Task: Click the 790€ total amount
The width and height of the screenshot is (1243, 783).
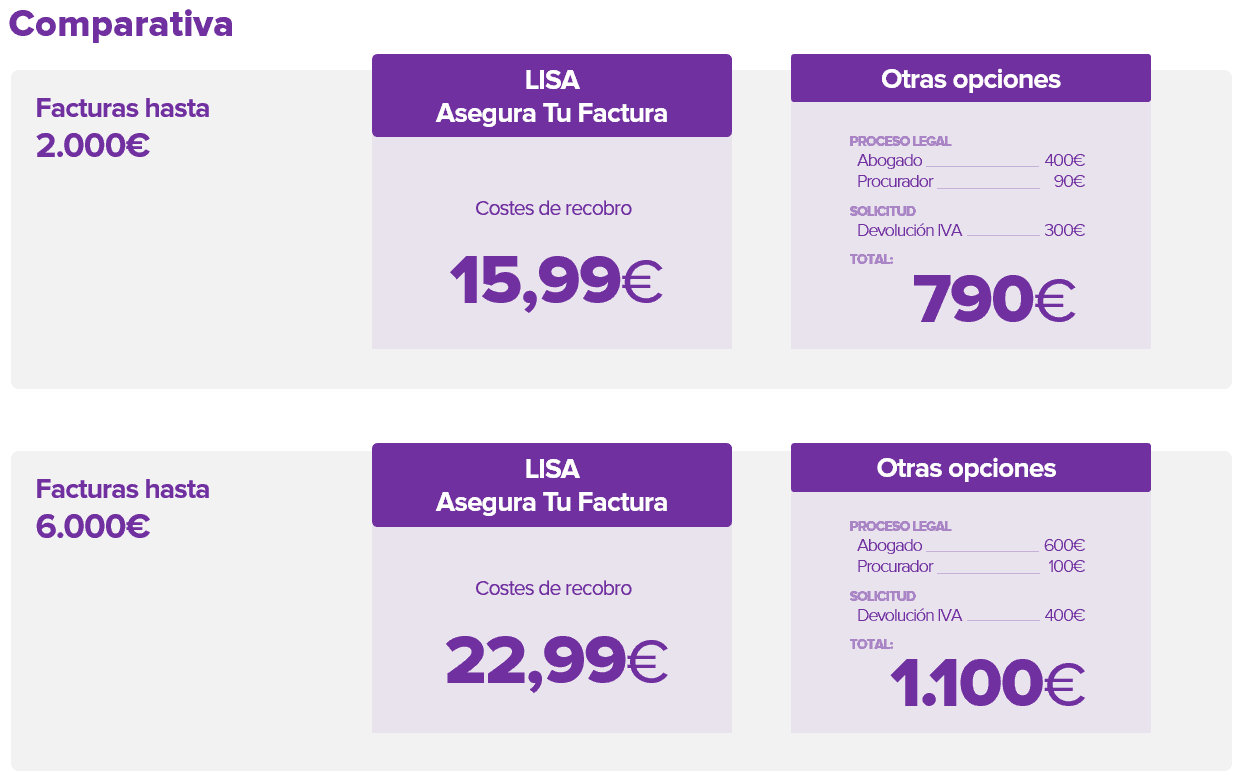Action: pyautogui.click(x=993, y=299)
